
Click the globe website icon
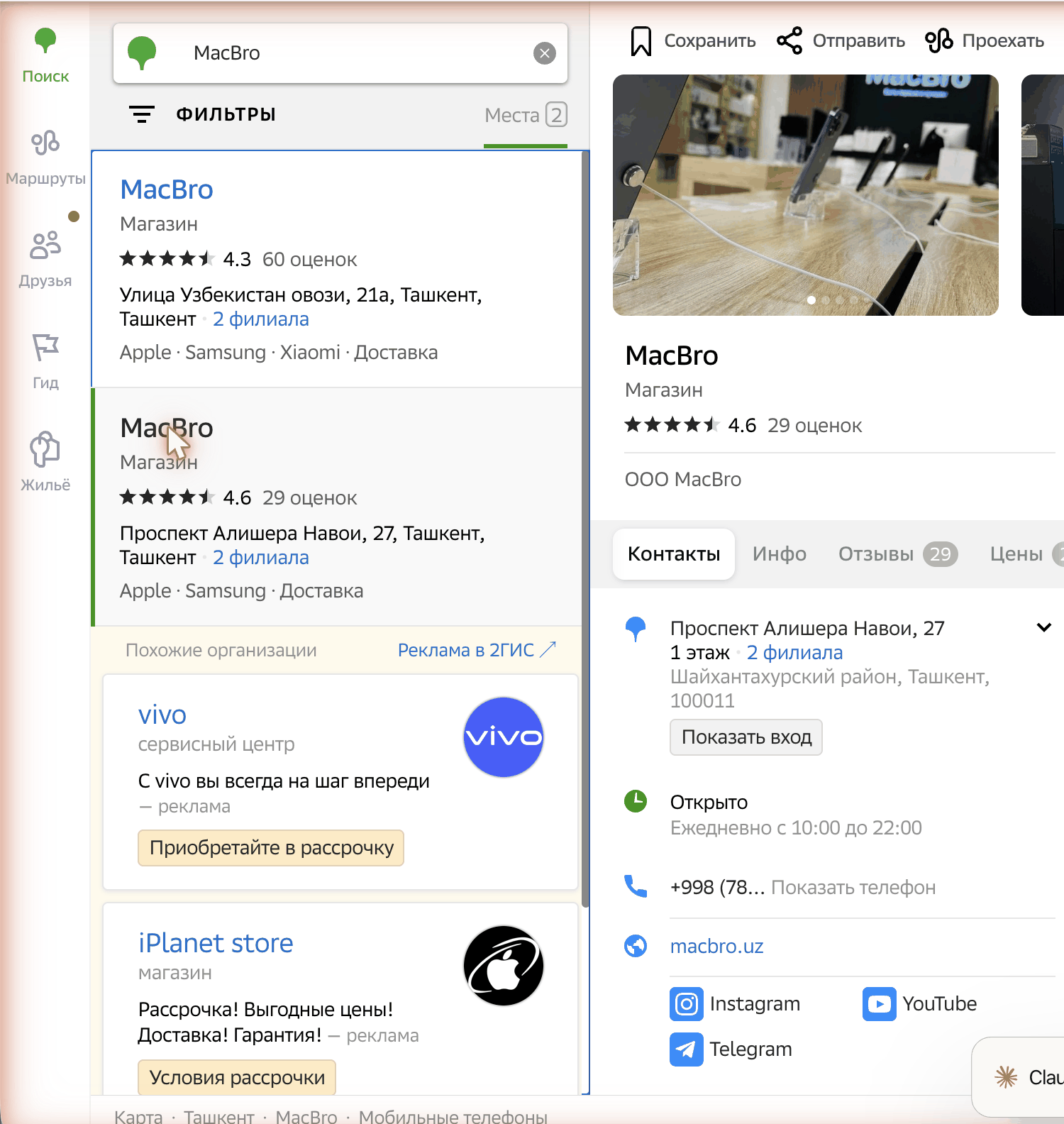[x=636, y=946]
